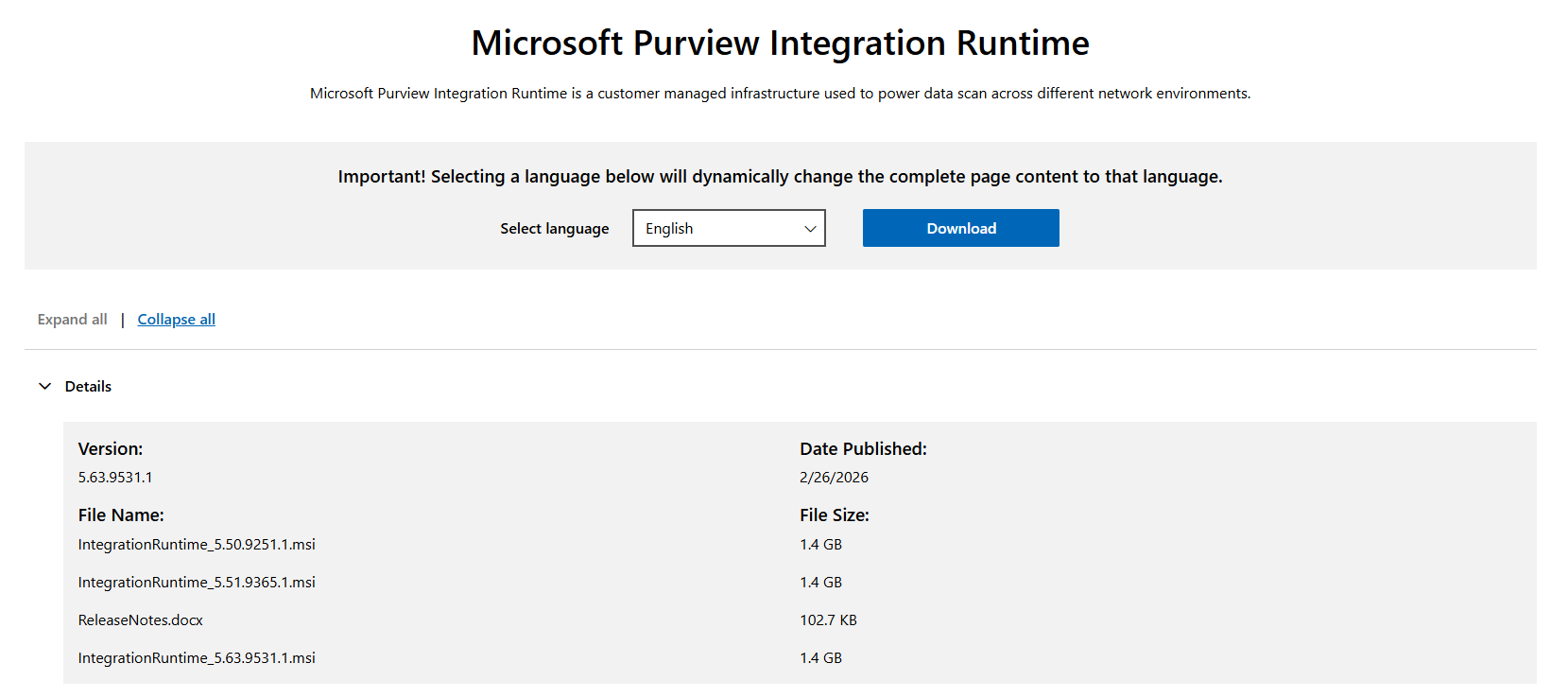
Task: Click the 1.4 GB size for IntegrationRuntime_5.51.9365.1.msi
Action: tap(820, 583)
